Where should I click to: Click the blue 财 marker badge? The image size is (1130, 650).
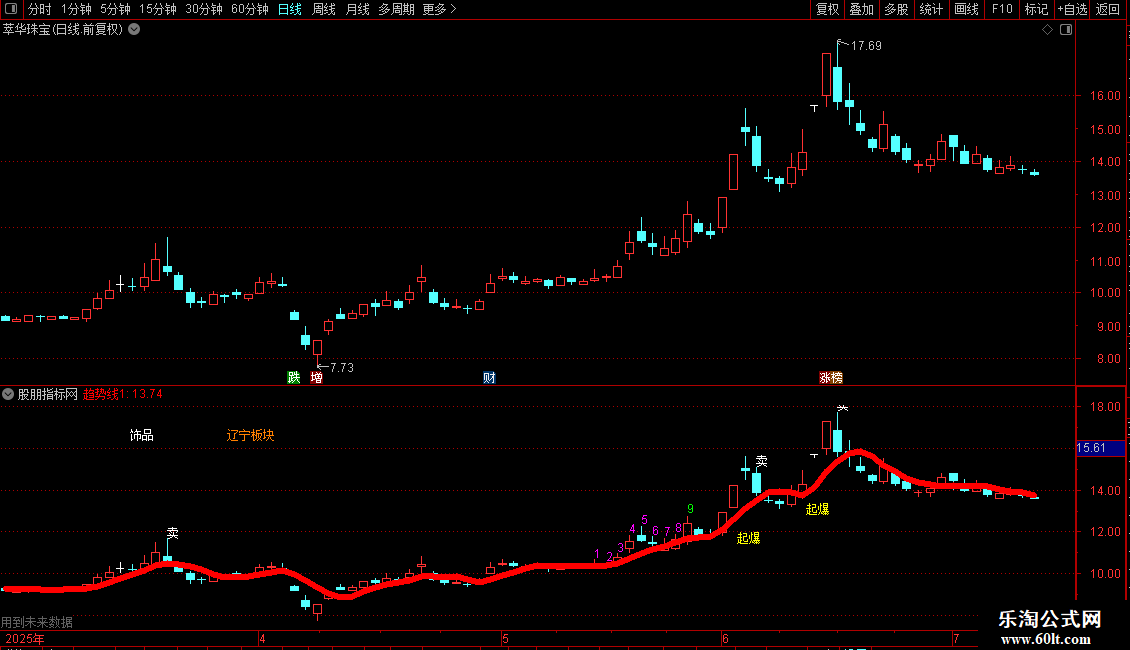pyautogui.click(x=489, y=378)
